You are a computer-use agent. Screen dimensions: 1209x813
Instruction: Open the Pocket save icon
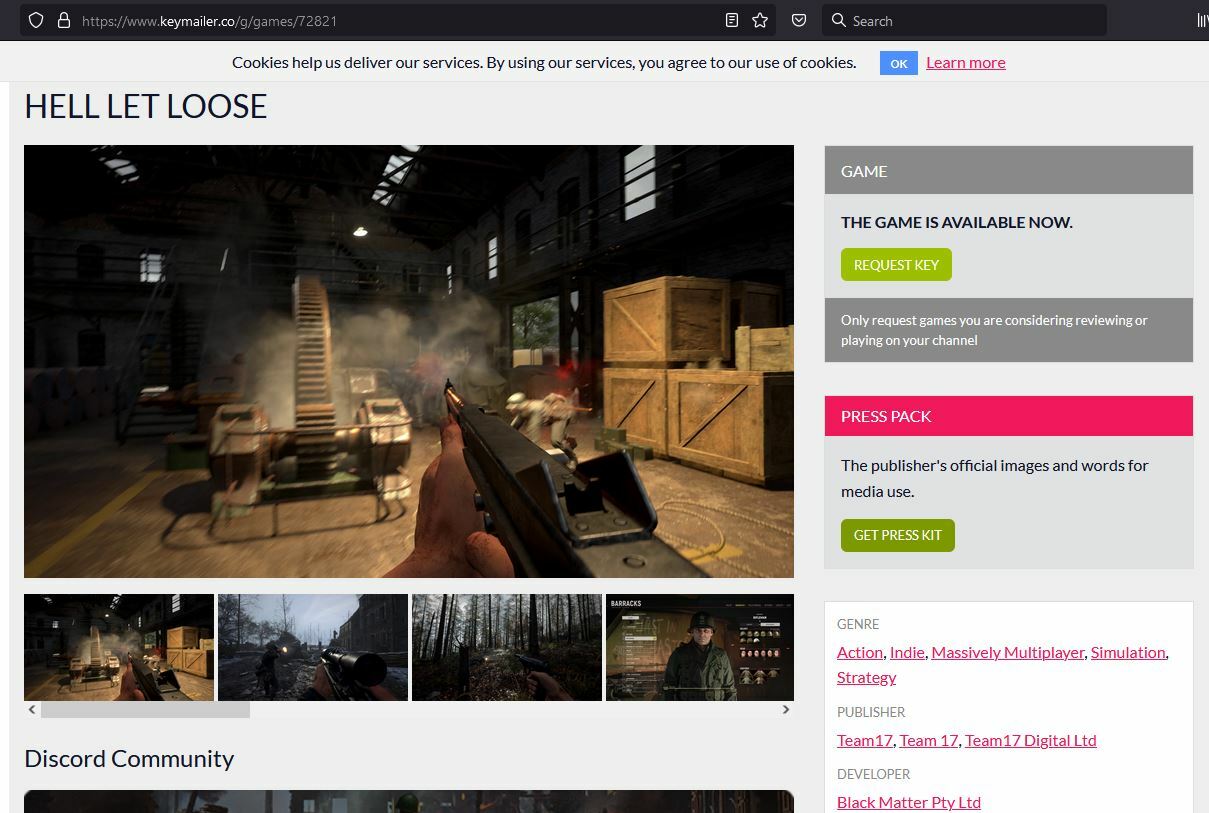tap(799, 20)
